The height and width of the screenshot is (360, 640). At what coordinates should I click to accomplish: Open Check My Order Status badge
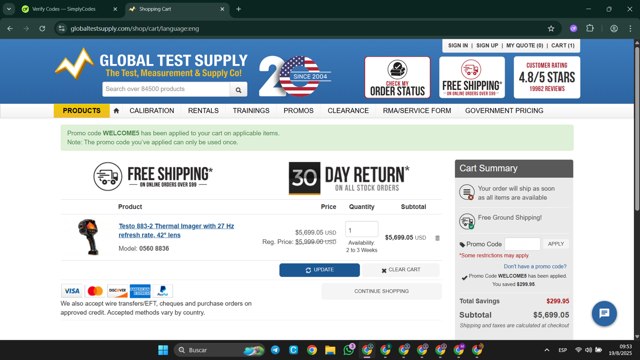tap(397, 78)
